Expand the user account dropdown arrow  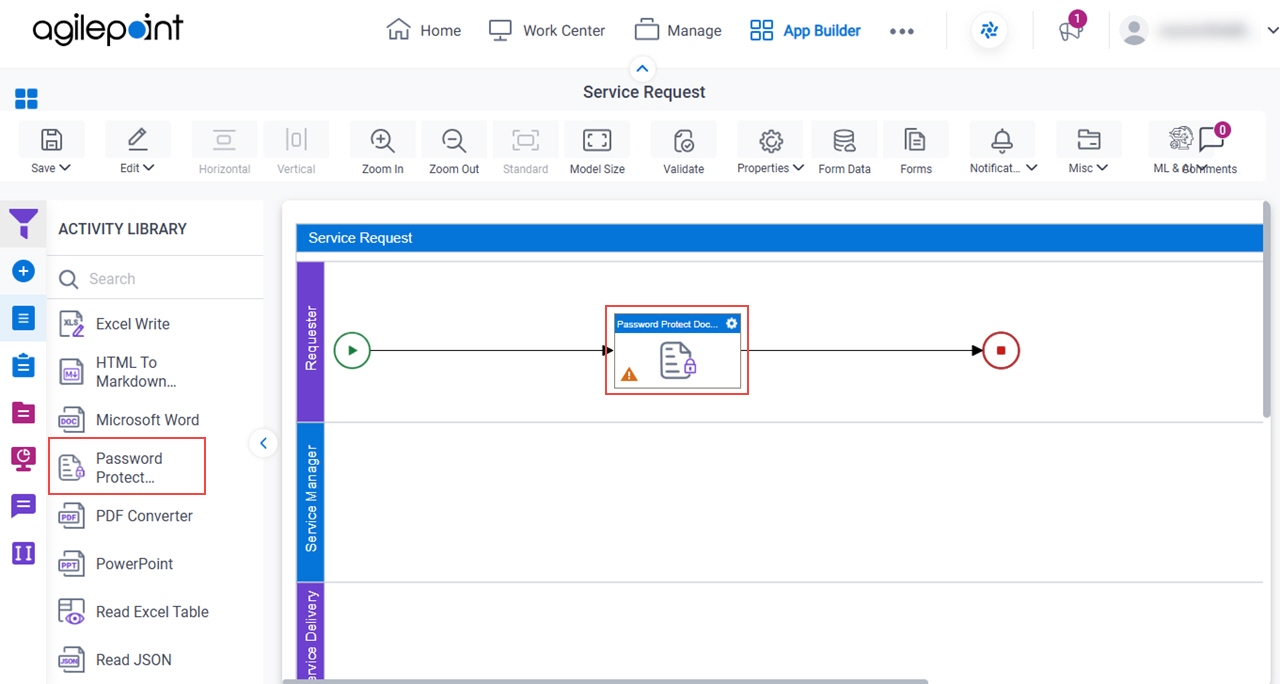(x=1272, y=31)
